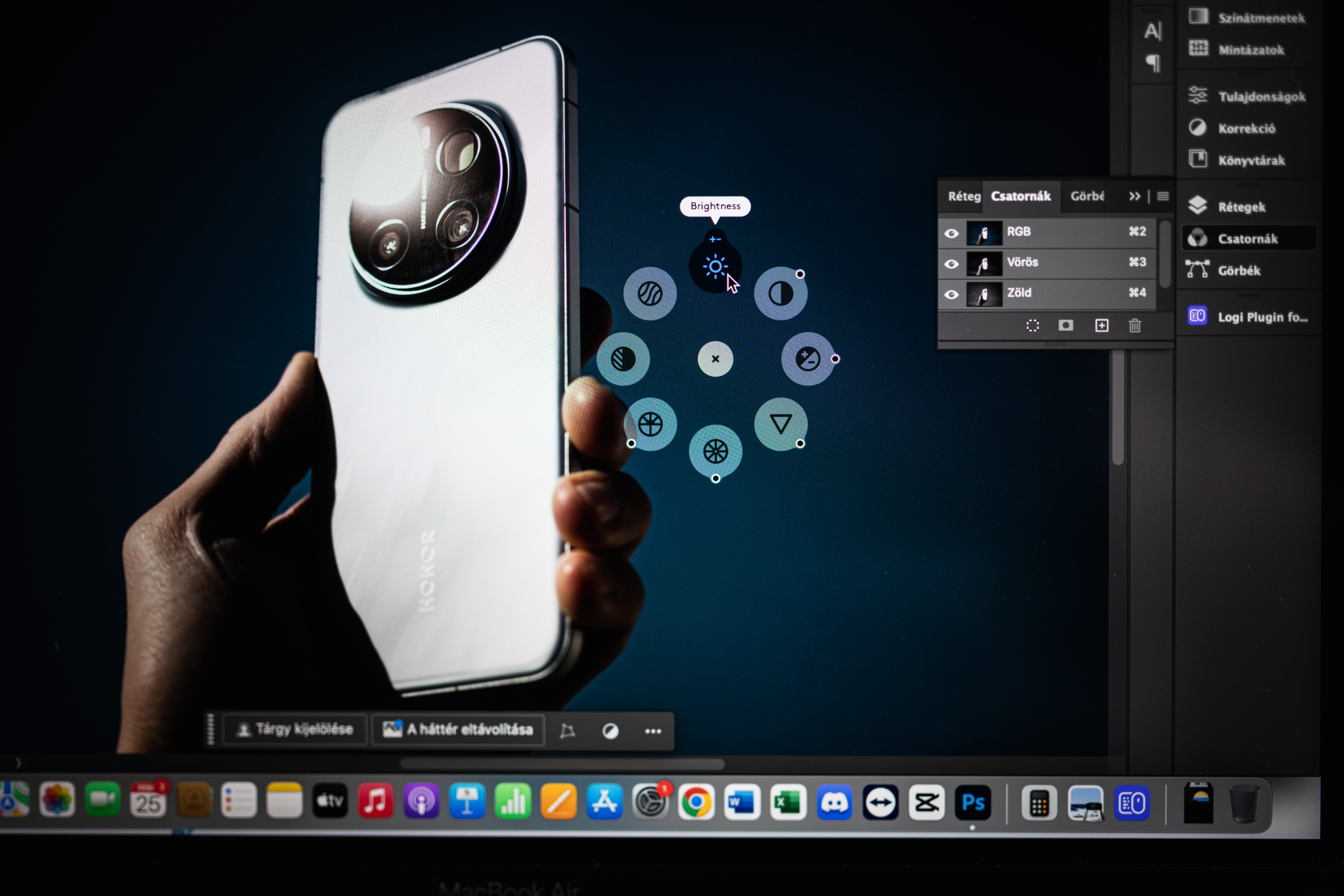Image resolution: width=1344 pixels, height=896 pixels.
Task: Open the Paragraph panel (¶ icon)
Action: click(x=1152, y=63)
